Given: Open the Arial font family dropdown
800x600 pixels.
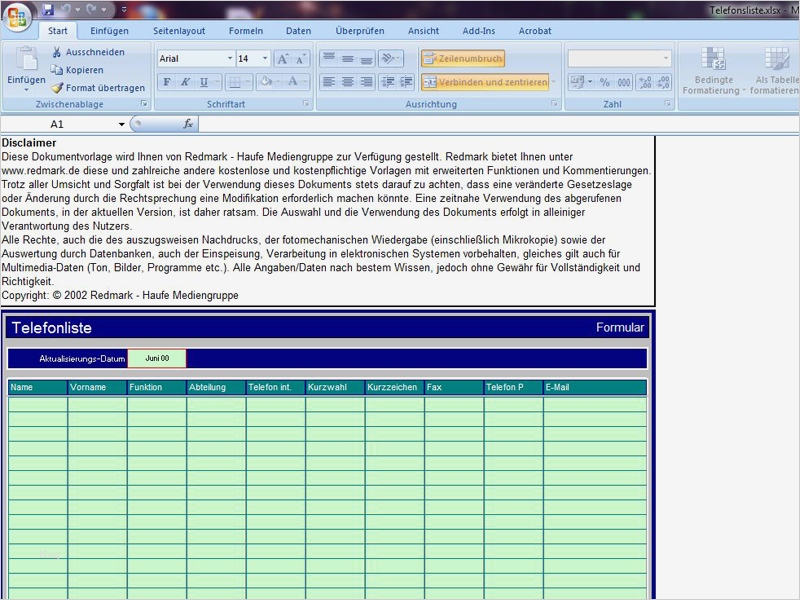Looking at the screenshot, I should (230, 58).
